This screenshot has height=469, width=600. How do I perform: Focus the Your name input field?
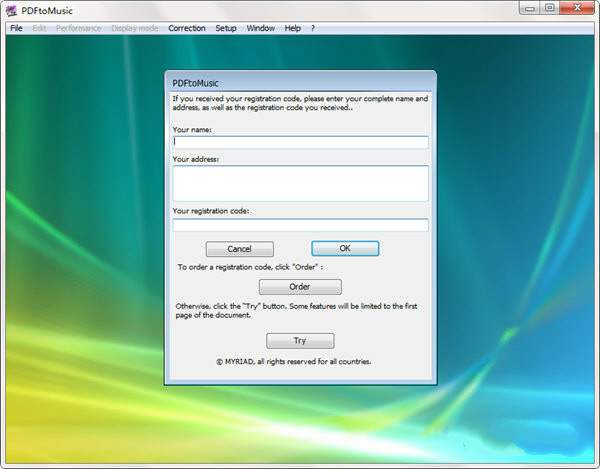(x=300, y=142)
